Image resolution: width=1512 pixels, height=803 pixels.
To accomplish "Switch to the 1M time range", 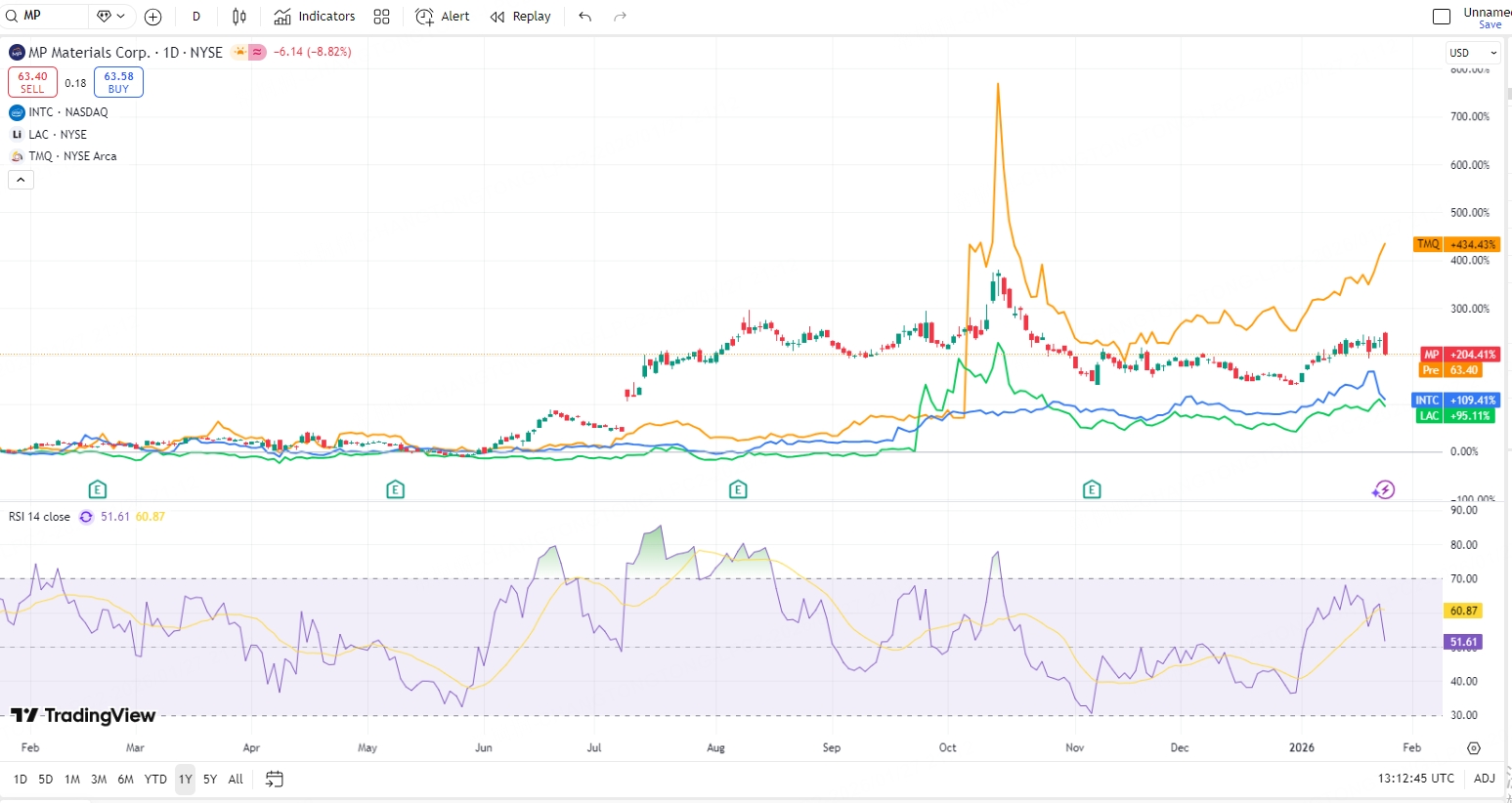I will coord(72,780).
